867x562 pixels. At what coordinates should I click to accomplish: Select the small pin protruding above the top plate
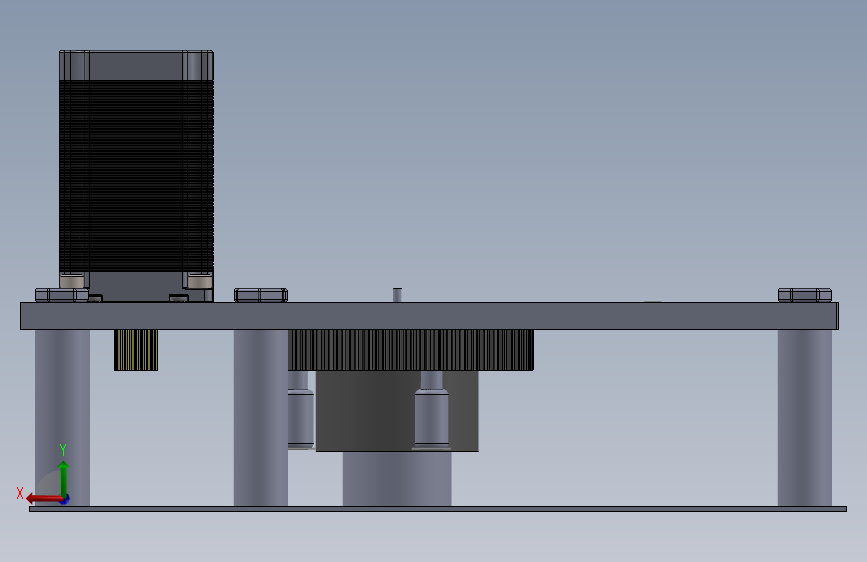(397, 295)
